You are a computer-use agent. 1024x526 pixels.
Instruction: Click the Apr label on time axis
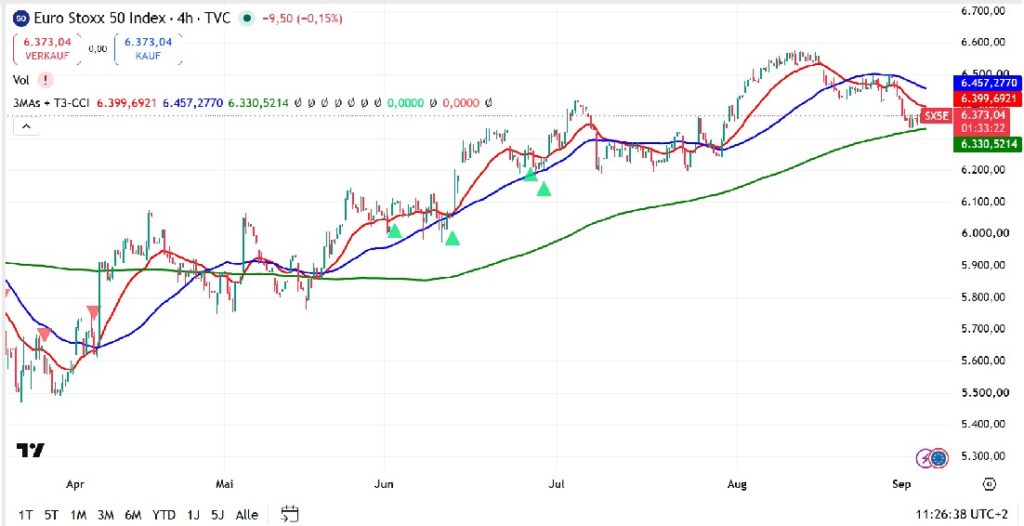[x=75, y=485]
